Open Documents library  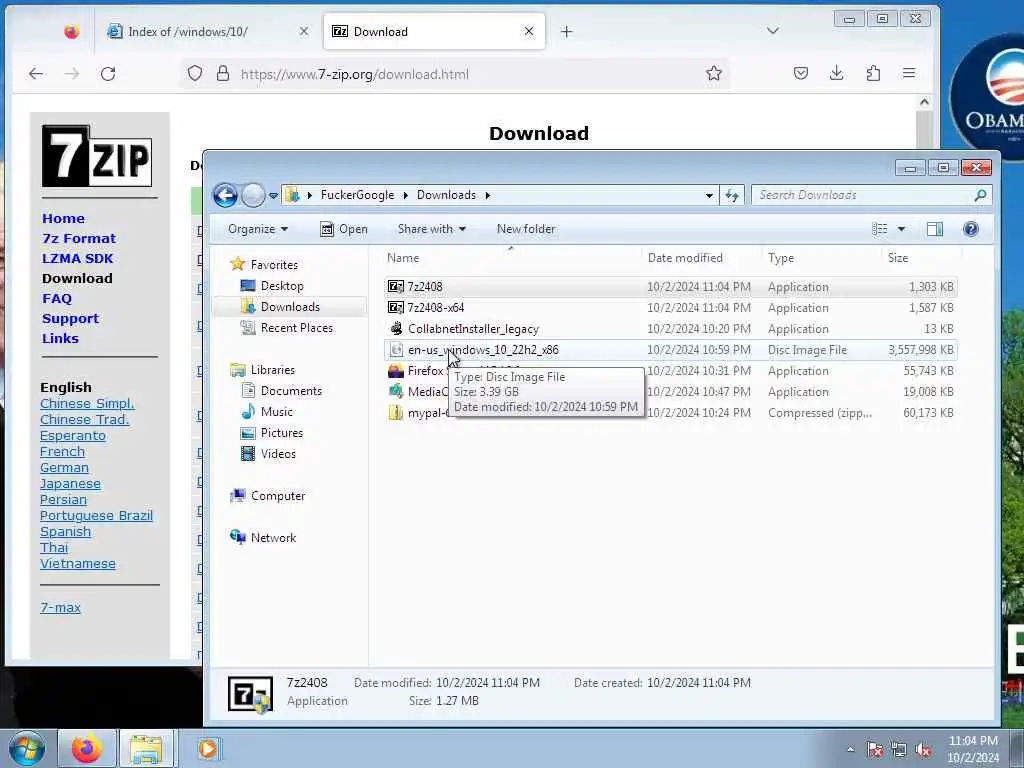coord(291,391)
